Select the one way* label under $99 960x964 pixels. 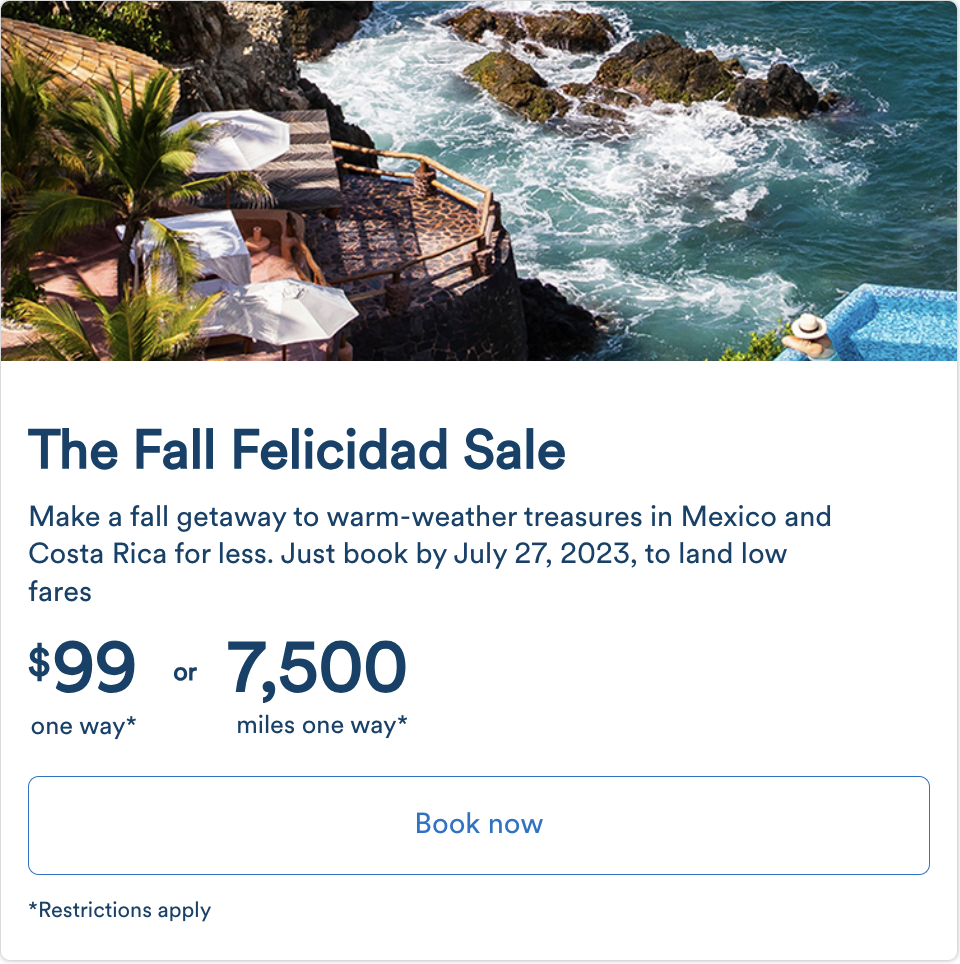click(x=83, y=726)
